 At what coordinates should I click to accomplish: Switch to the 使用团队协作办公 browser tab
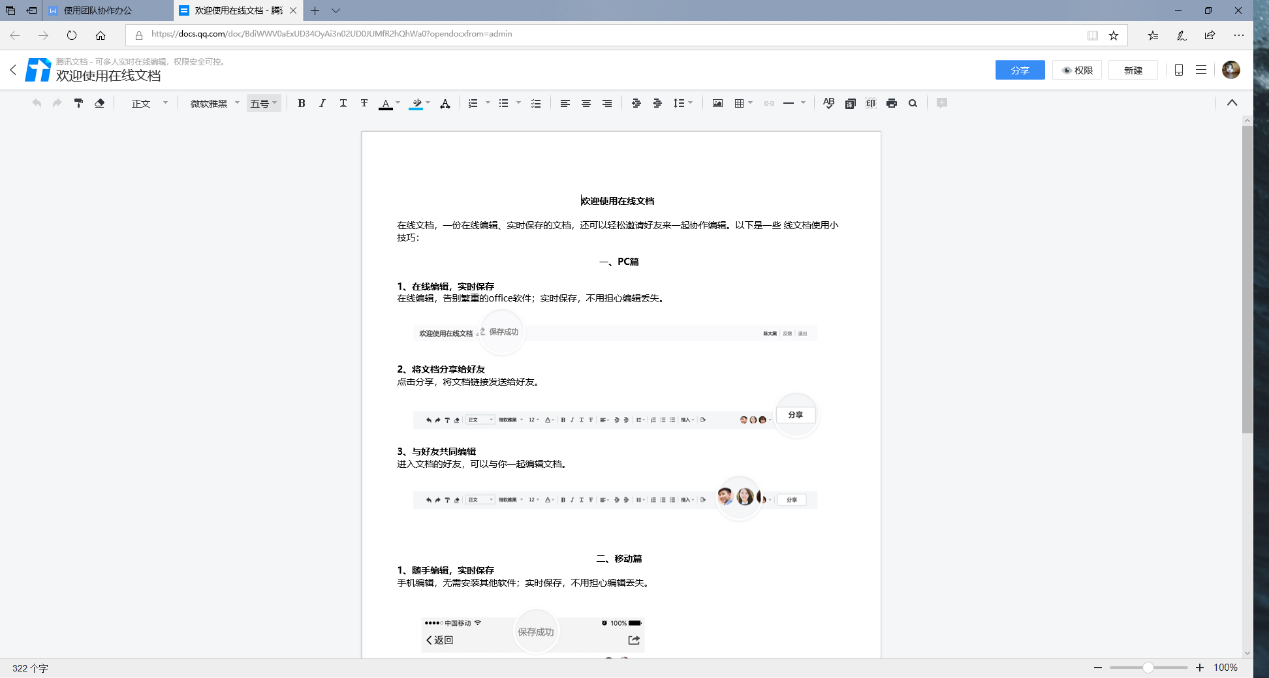tap(104, 10)
